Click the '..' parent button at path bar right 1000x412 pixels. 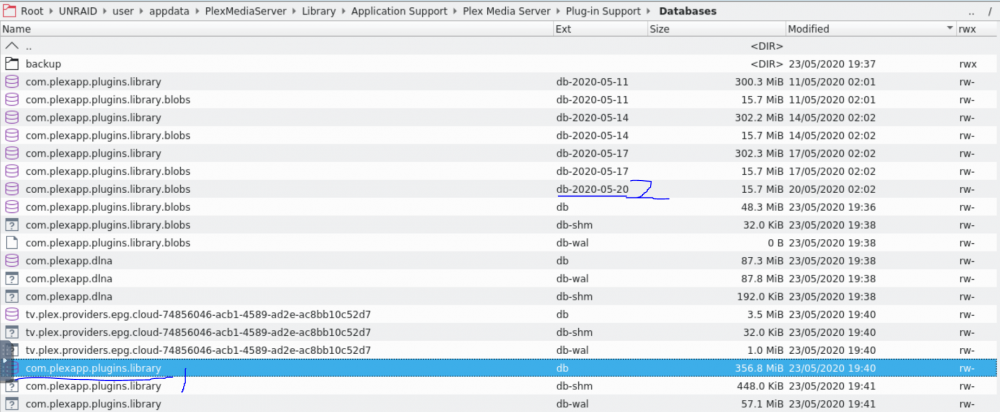coord(971,11)
